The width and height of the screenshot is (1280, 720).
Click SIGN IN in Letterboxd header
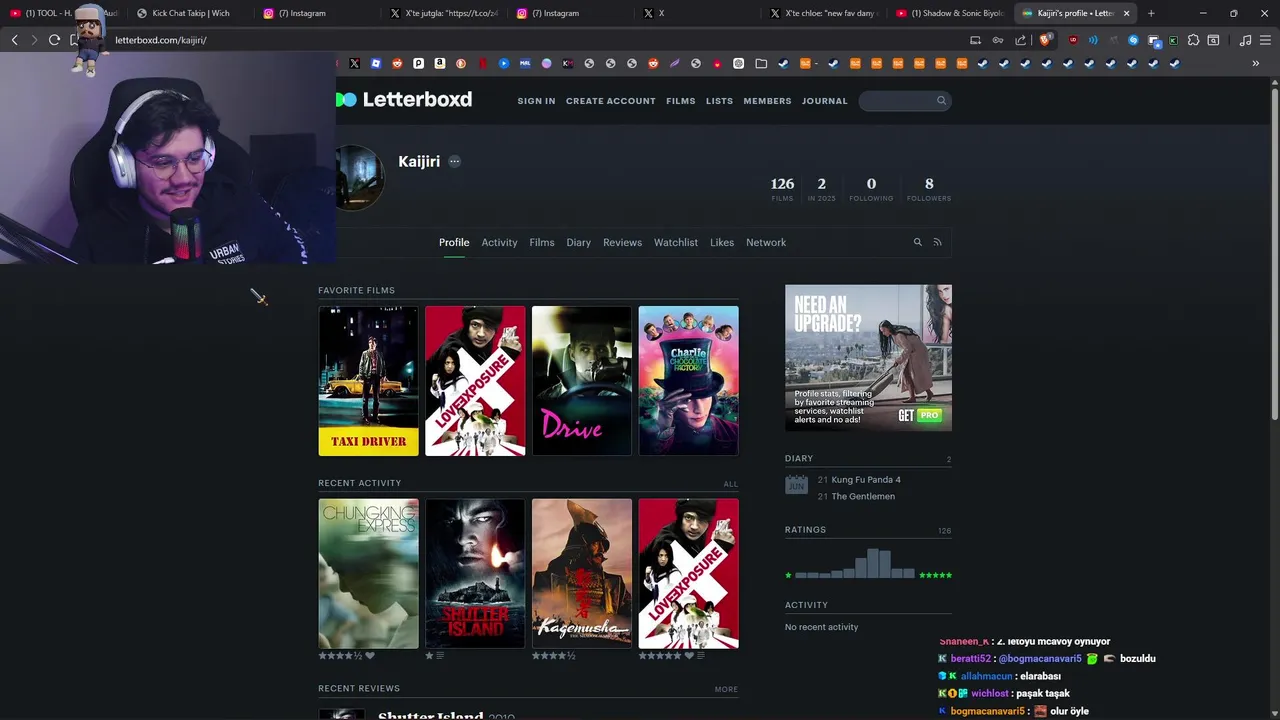click(536, 101)
